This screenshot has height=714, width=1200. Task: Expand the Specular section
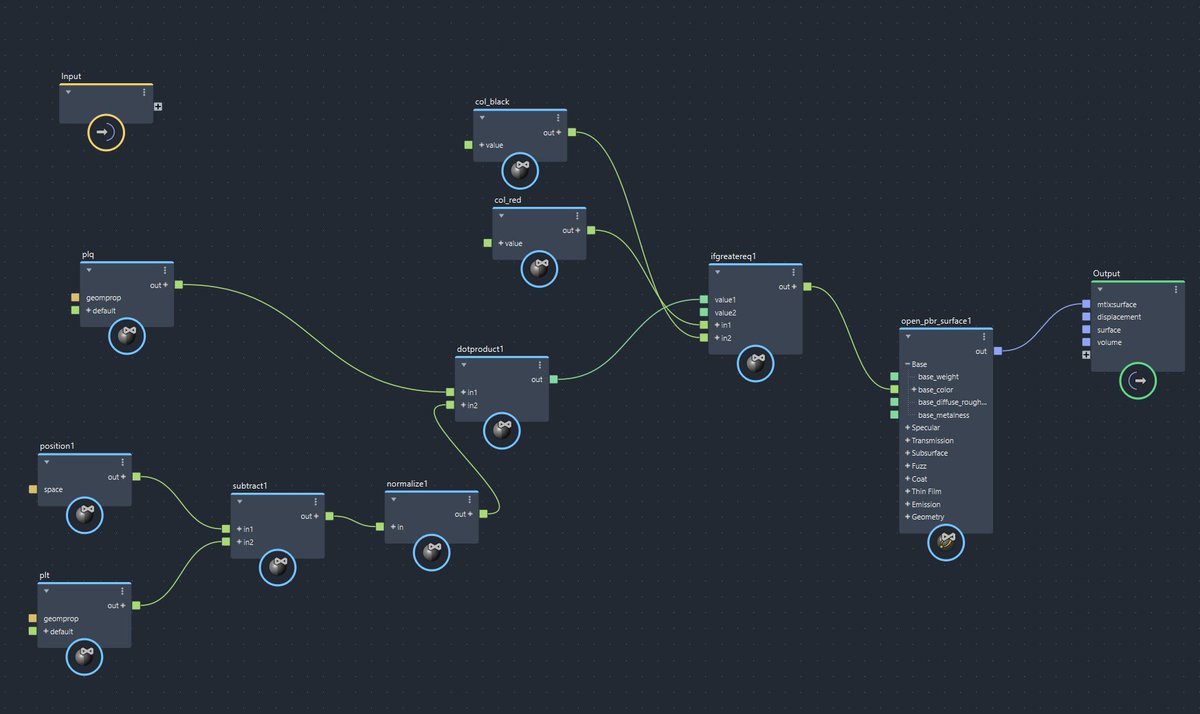(907, 428)
